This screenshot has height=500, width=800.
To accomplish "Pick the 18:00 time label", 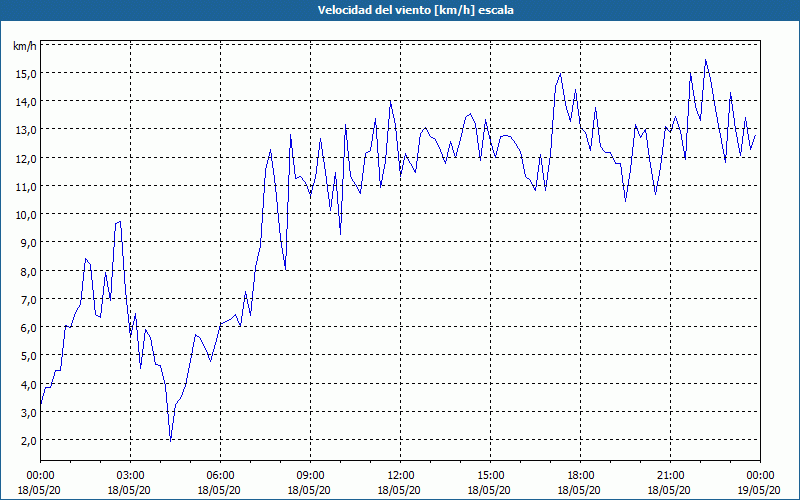I will click(580, 476).
